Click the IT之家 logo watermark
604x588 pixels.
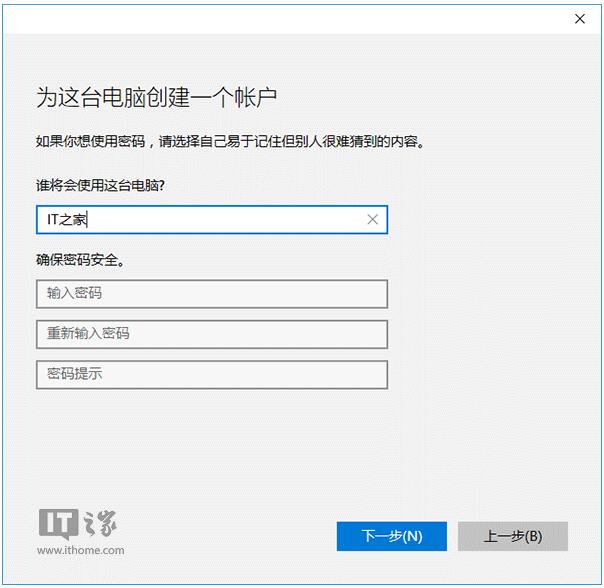click(80, 529)
